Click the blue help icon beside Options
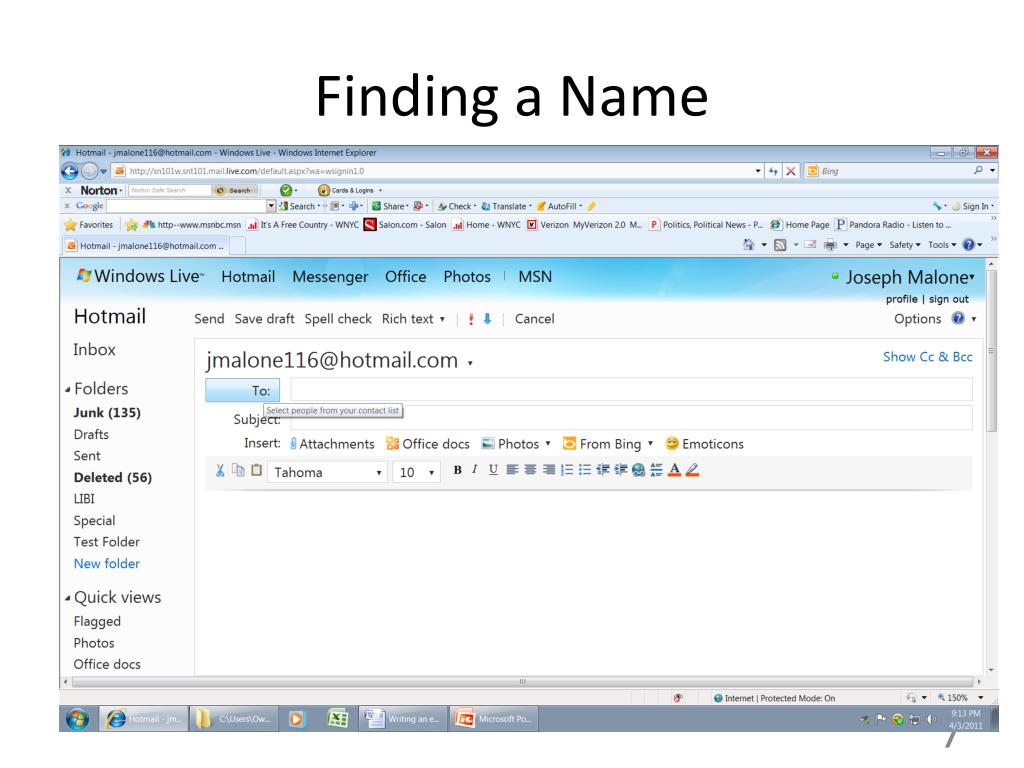 click(x=958, y=318)
